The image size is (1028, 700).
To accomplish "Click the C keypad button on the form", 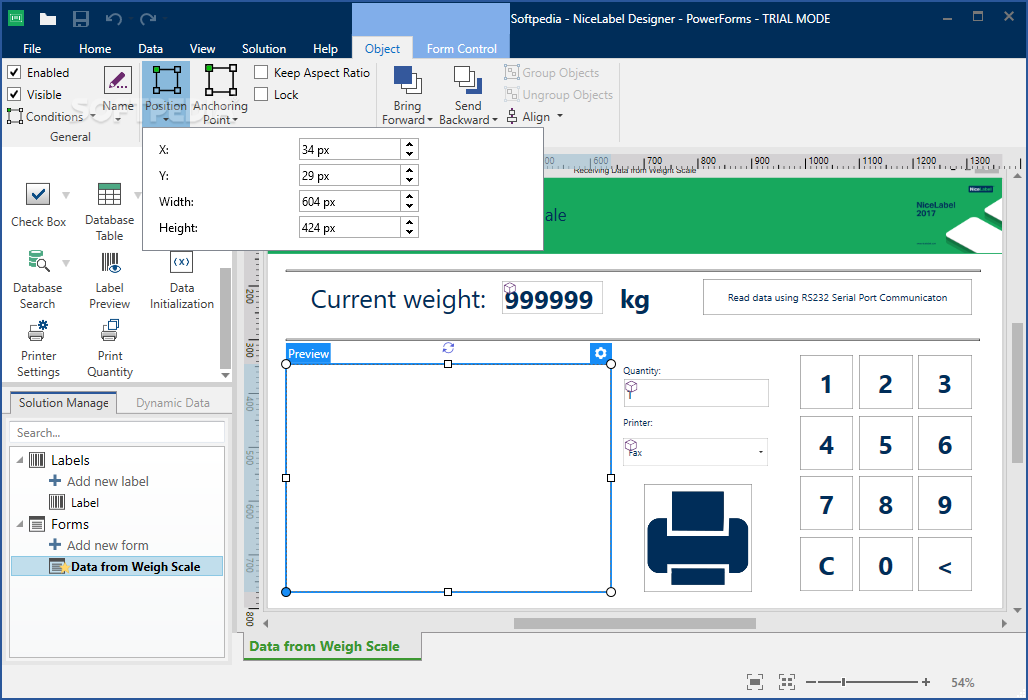I will (x=826, y=564).
